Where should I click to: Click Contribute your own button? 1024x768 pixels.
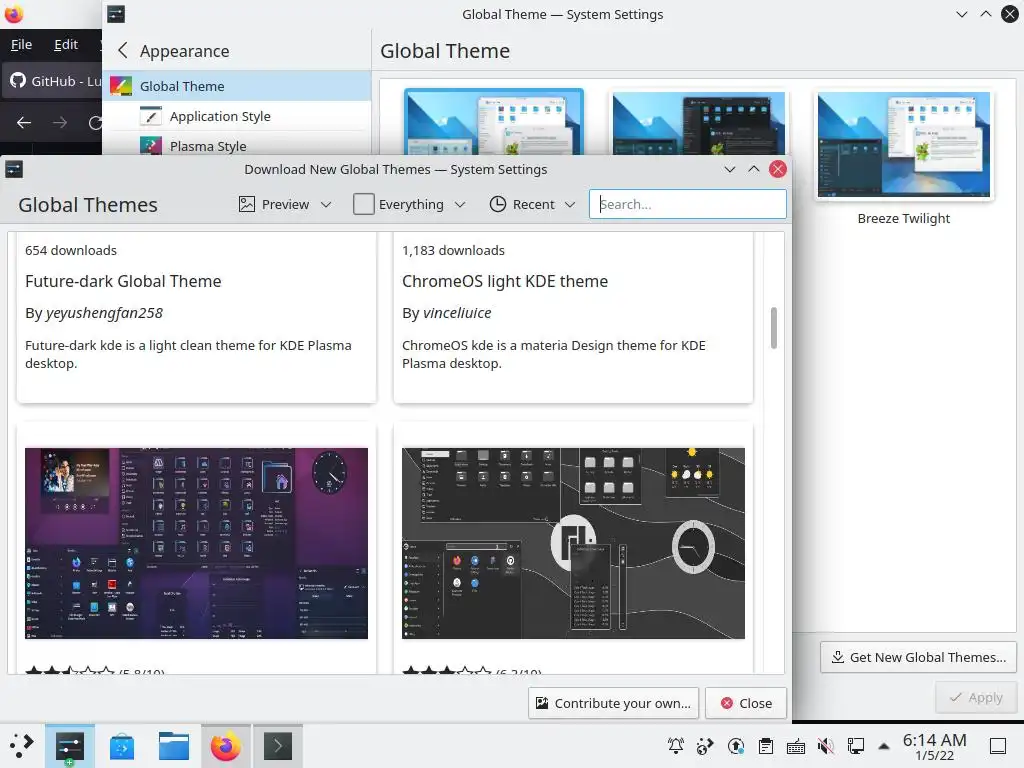point(613,703)
